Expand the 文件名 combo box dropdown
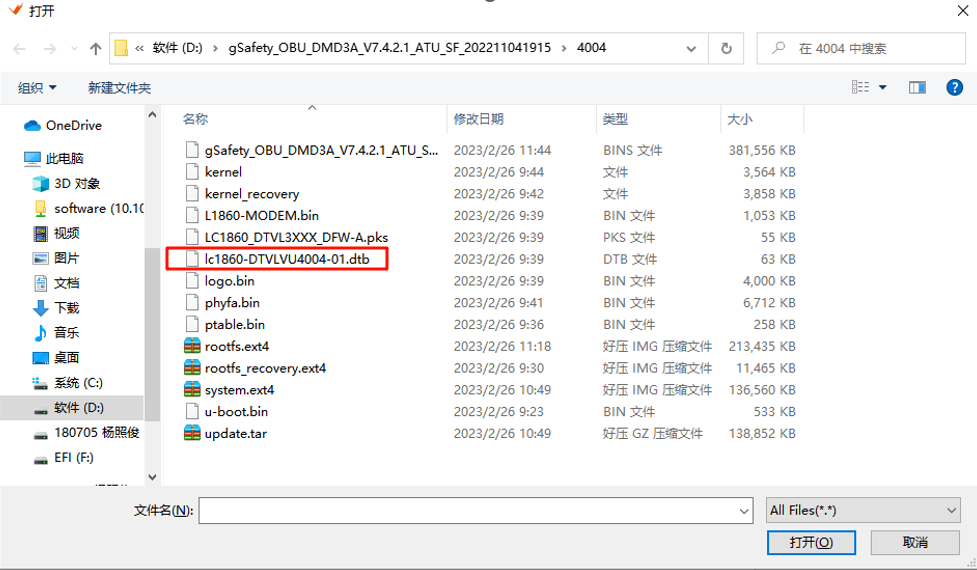This screenshot has height=570, width=977. (744, 511)
